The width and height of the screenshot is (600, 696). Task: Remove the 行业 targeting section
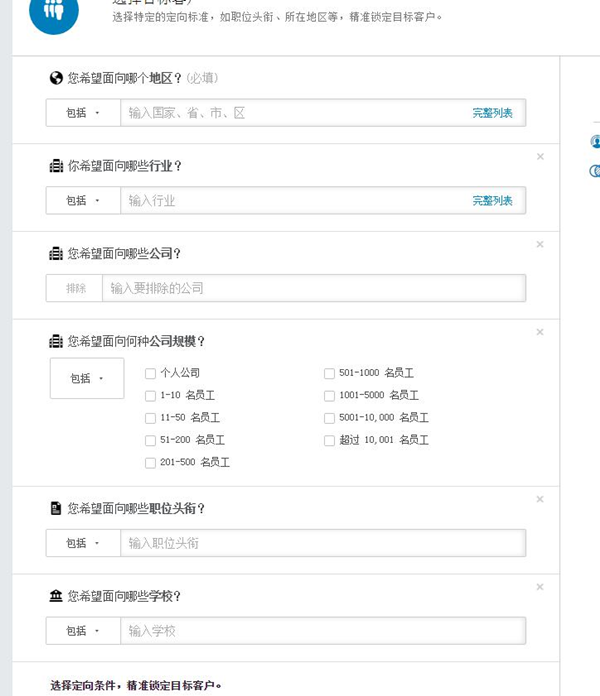[540, 156]
